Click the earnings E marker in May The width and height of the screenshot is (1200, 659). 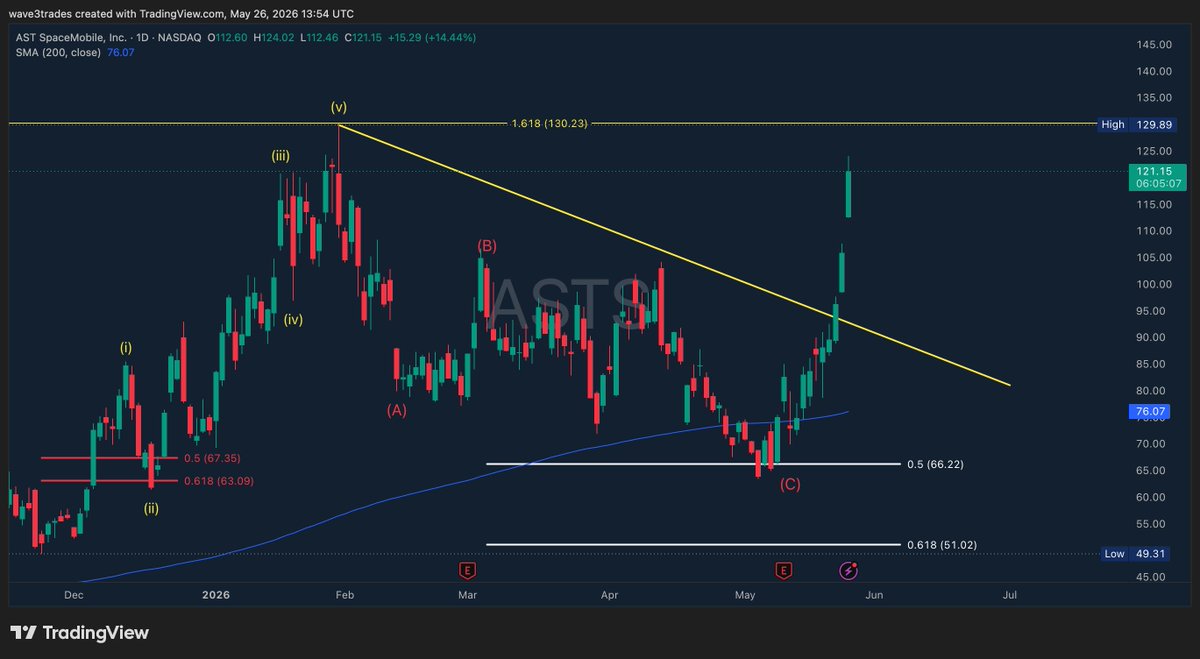(x=783, y=570)
